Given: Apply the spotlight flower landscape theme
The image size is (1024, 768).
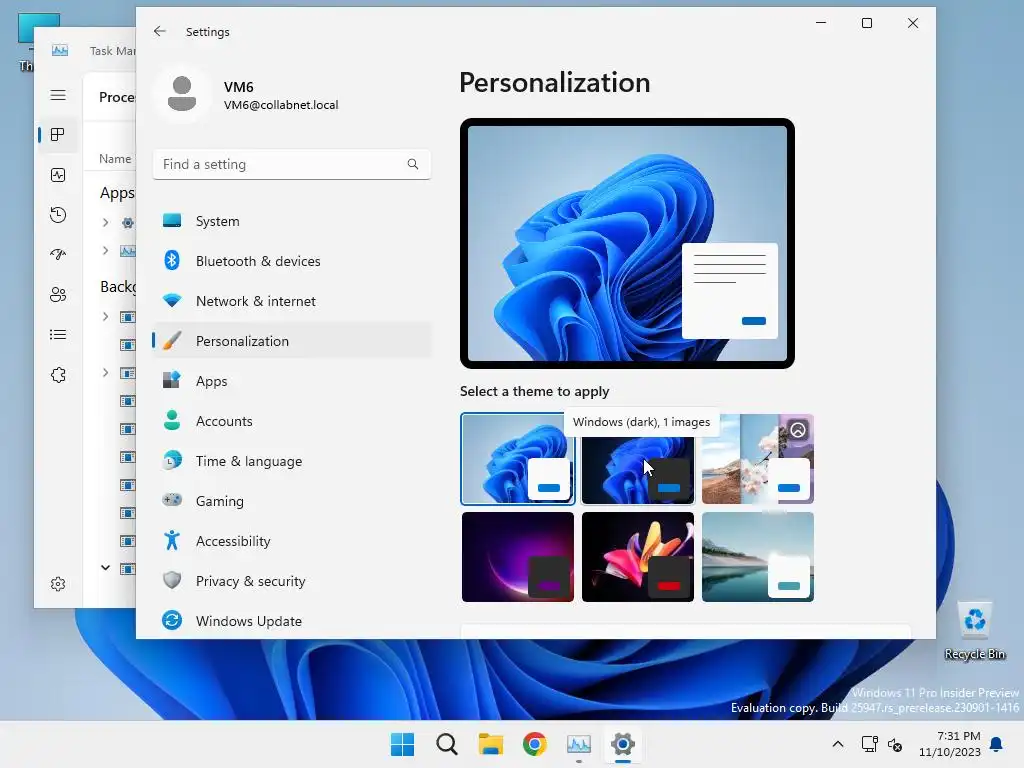Looking at the screenshot, I should pos(758,459).
